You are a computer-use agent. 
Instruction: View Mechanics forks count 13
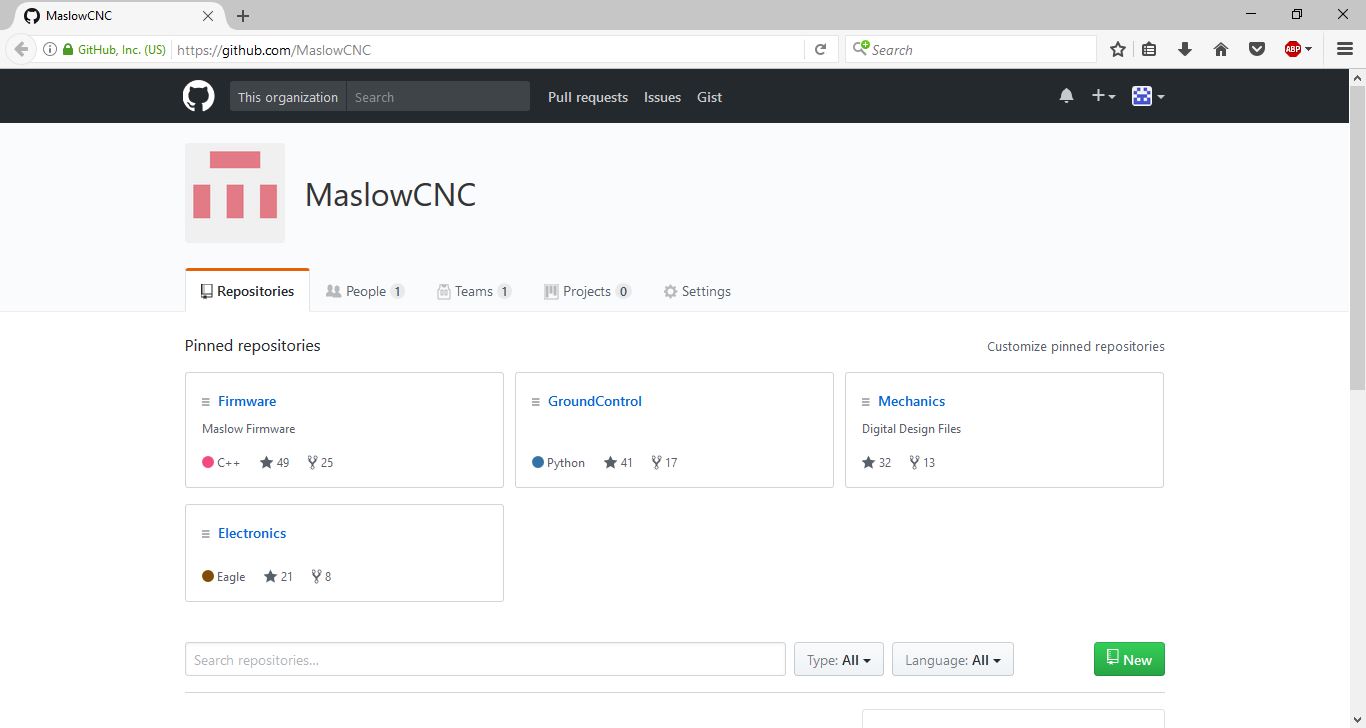pos(922,462)
